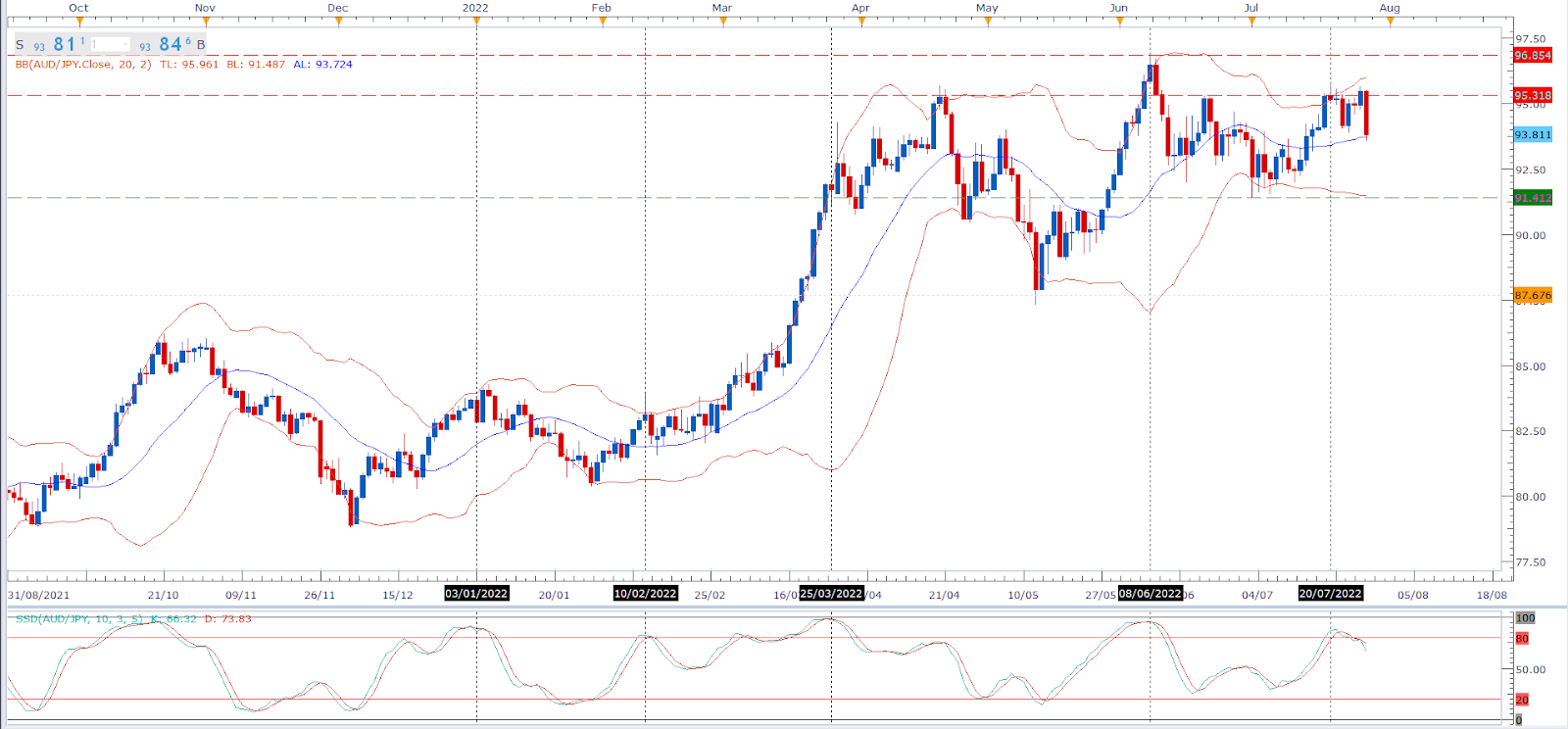
Task: Click the orange marker under May
Action: (987, 21)
